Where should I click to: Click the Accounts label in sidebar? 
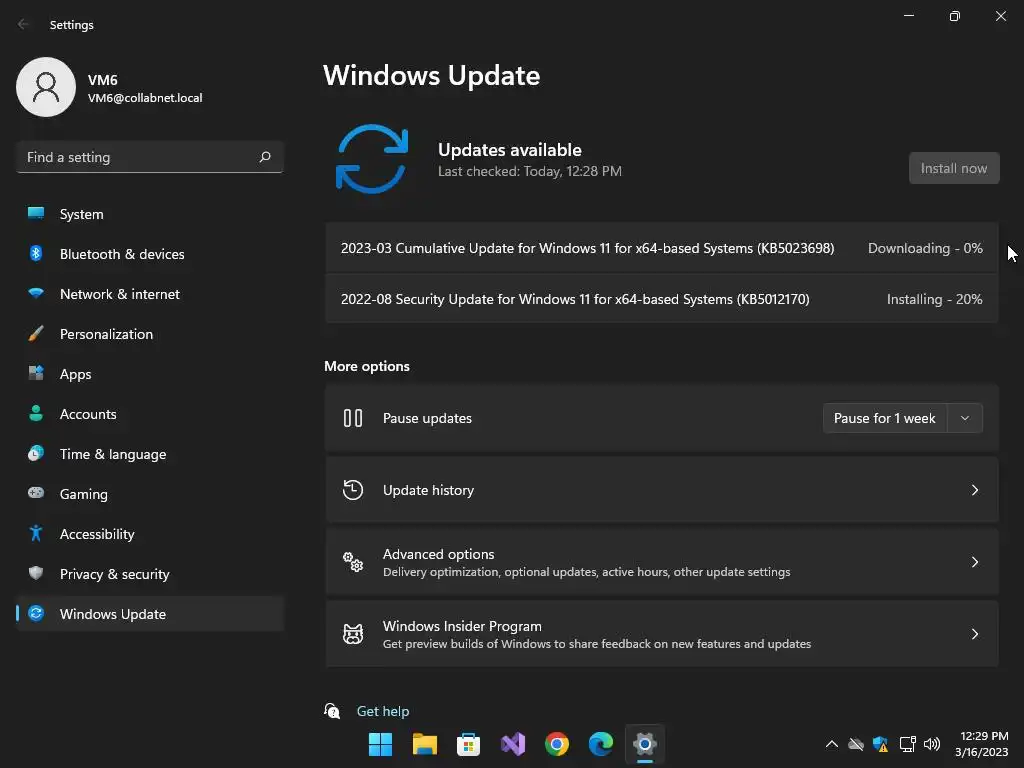tap(88, 413)
